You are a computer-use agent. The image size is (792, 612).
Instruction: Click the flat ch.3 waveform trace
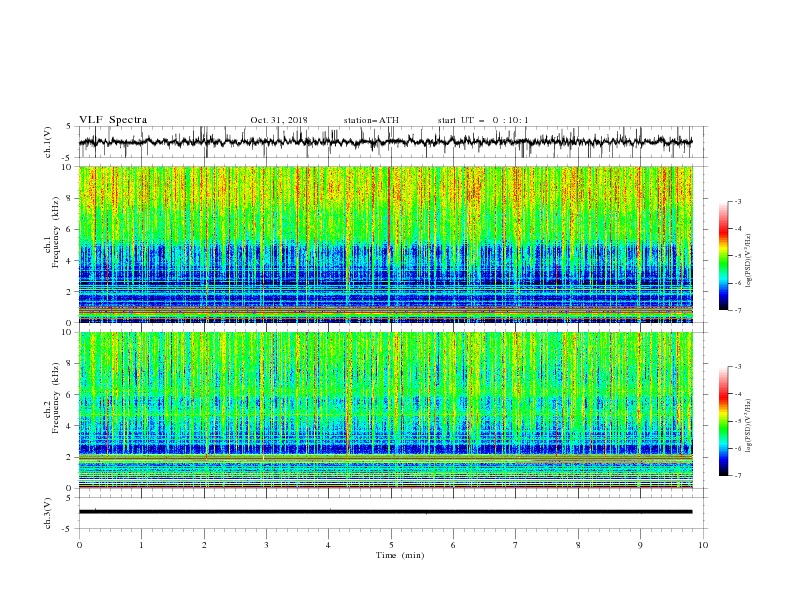click(385, 512)
